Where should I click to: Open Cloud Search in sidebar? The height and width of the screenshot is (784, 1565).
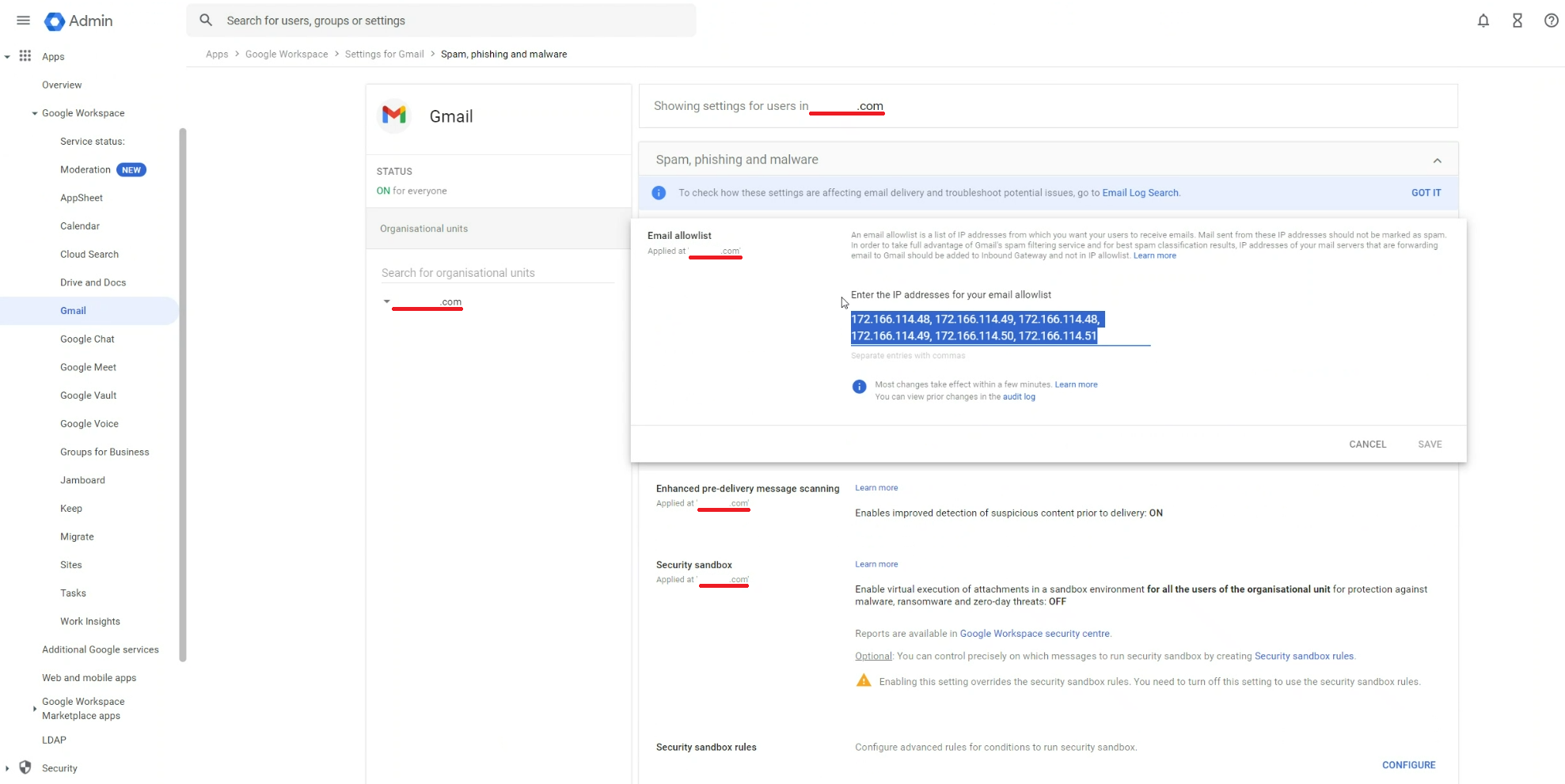pos(89,255)
